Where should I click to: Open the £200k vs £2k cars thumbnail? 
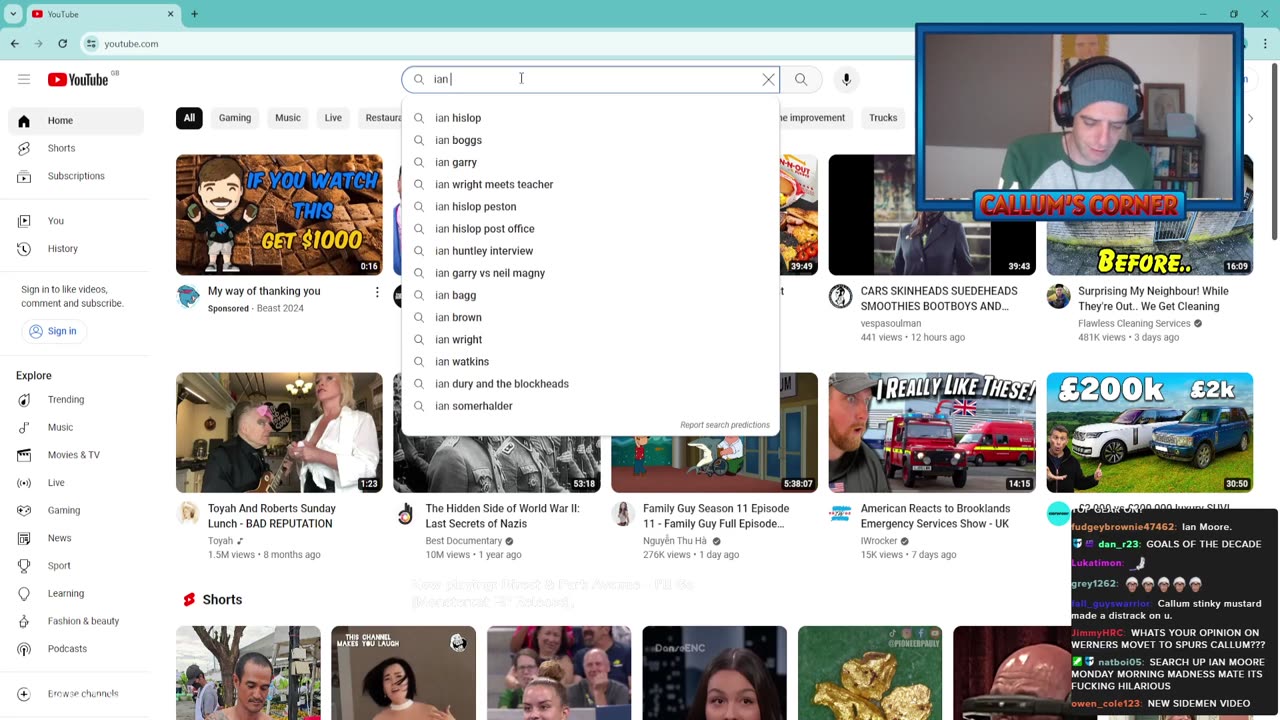pyautogui.click(x=1149, y=432)
